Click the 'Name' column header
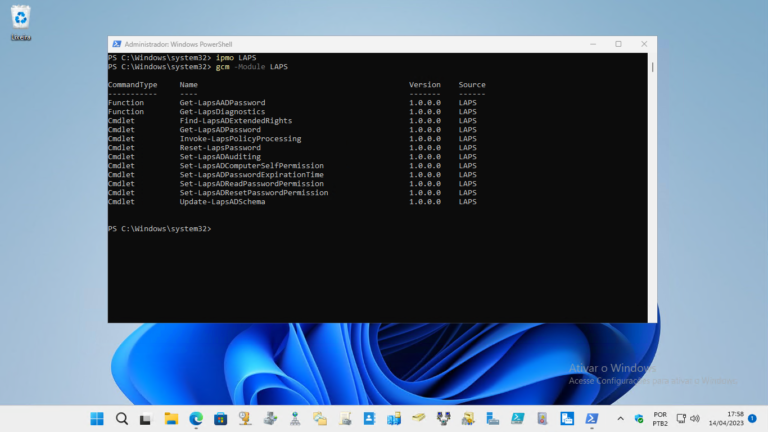This screenshot has height=432, width=768. tap(189, 85)
